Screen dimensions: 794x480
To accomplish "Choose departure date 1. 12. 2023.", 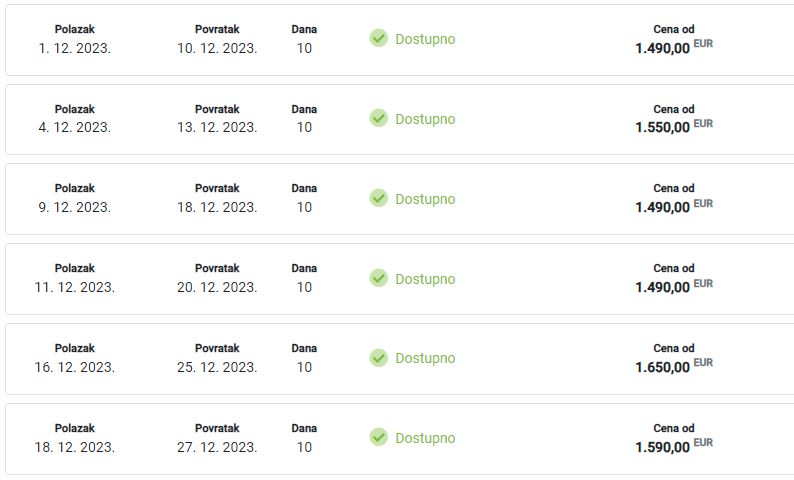I will (x=74, y=48).
